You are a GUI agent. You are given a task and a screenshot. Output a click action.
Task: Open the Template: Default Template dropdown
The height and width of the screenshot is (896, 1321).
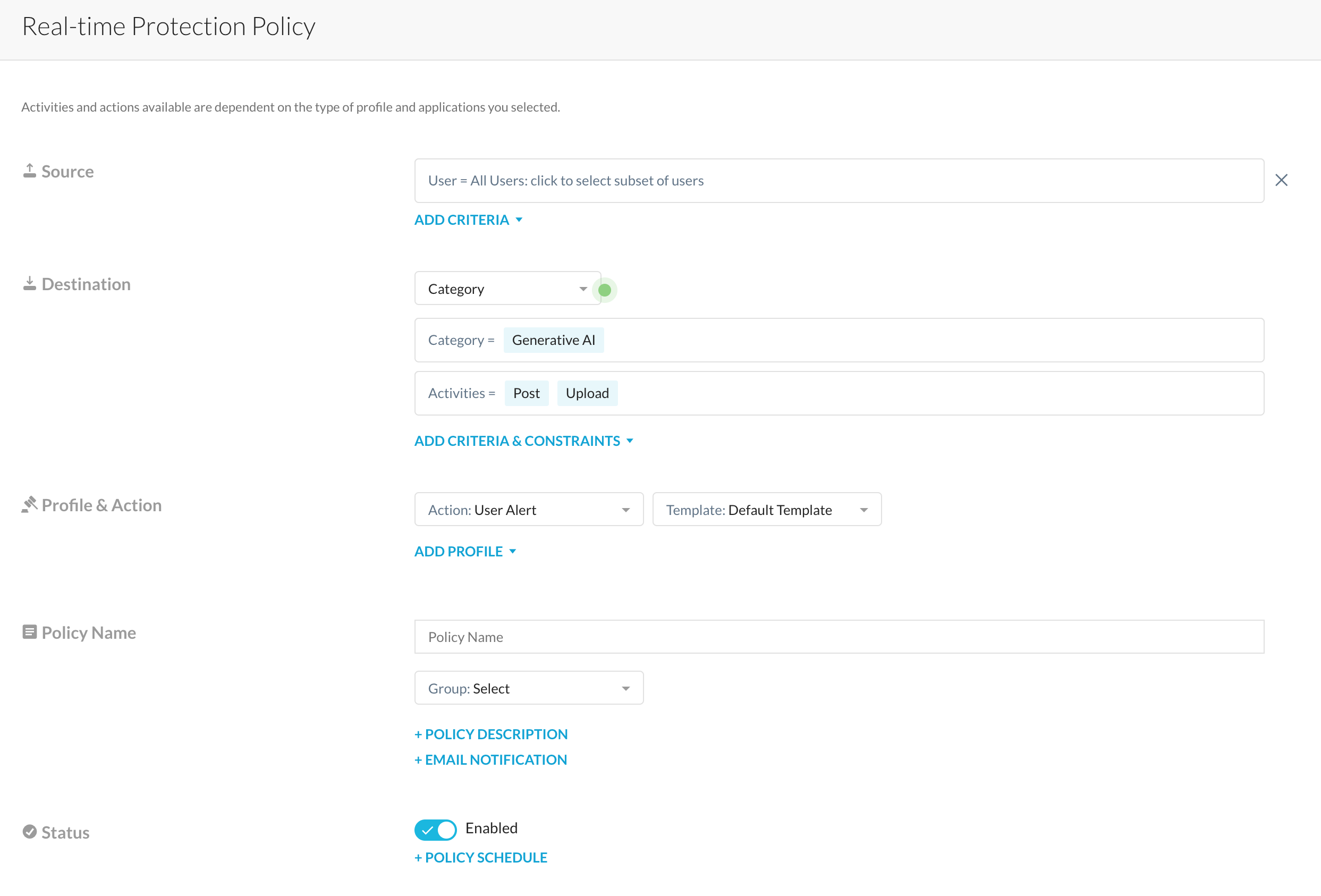click(x=766, y=510)
